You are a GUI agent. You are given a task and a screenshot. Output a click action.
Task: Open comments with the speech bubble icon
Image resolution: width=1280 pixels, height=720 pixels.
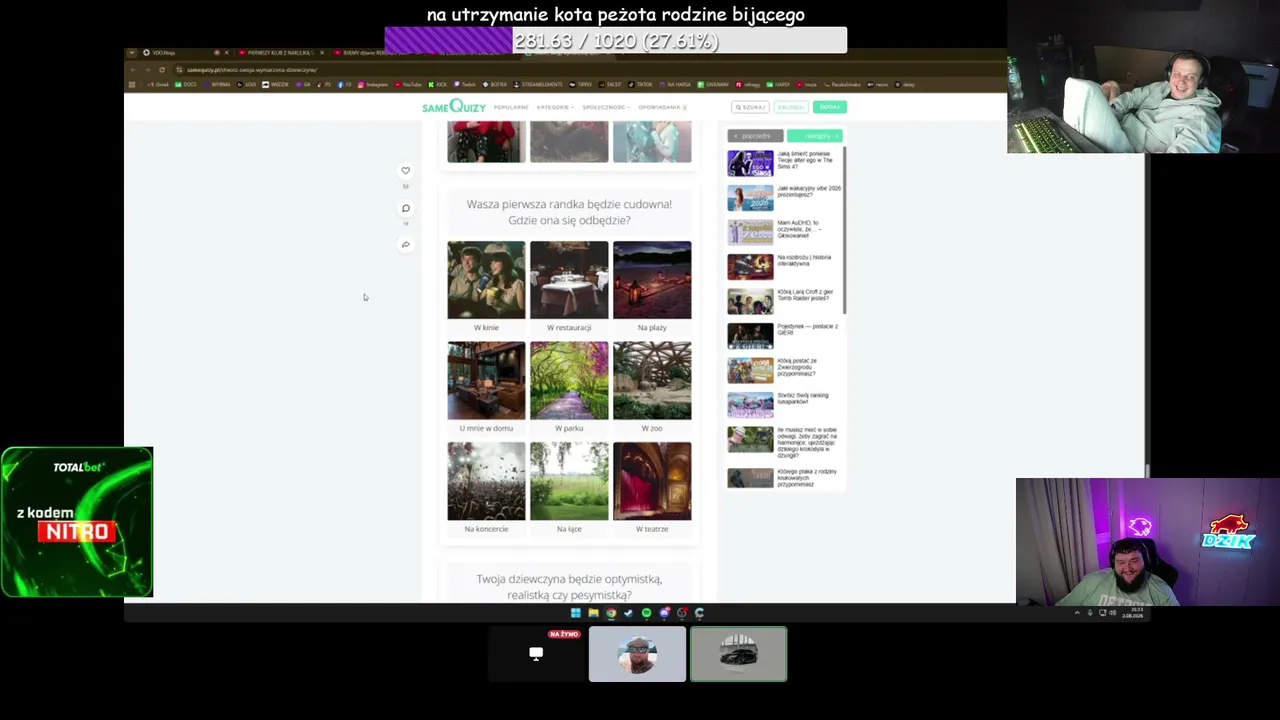(405, 208)
